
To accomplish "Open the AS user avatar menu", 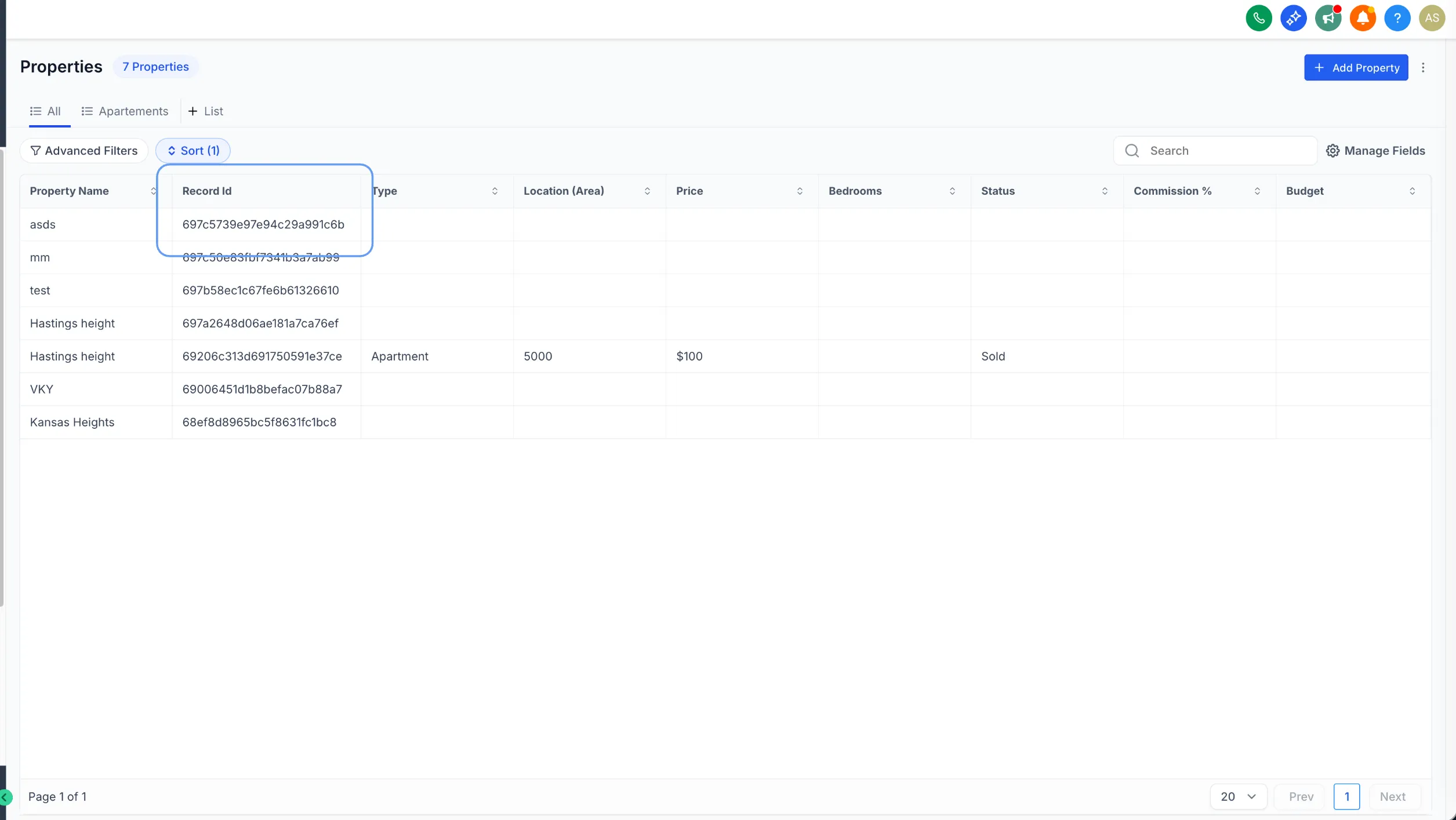I will pyautogui.click(x=1432, y=18).
